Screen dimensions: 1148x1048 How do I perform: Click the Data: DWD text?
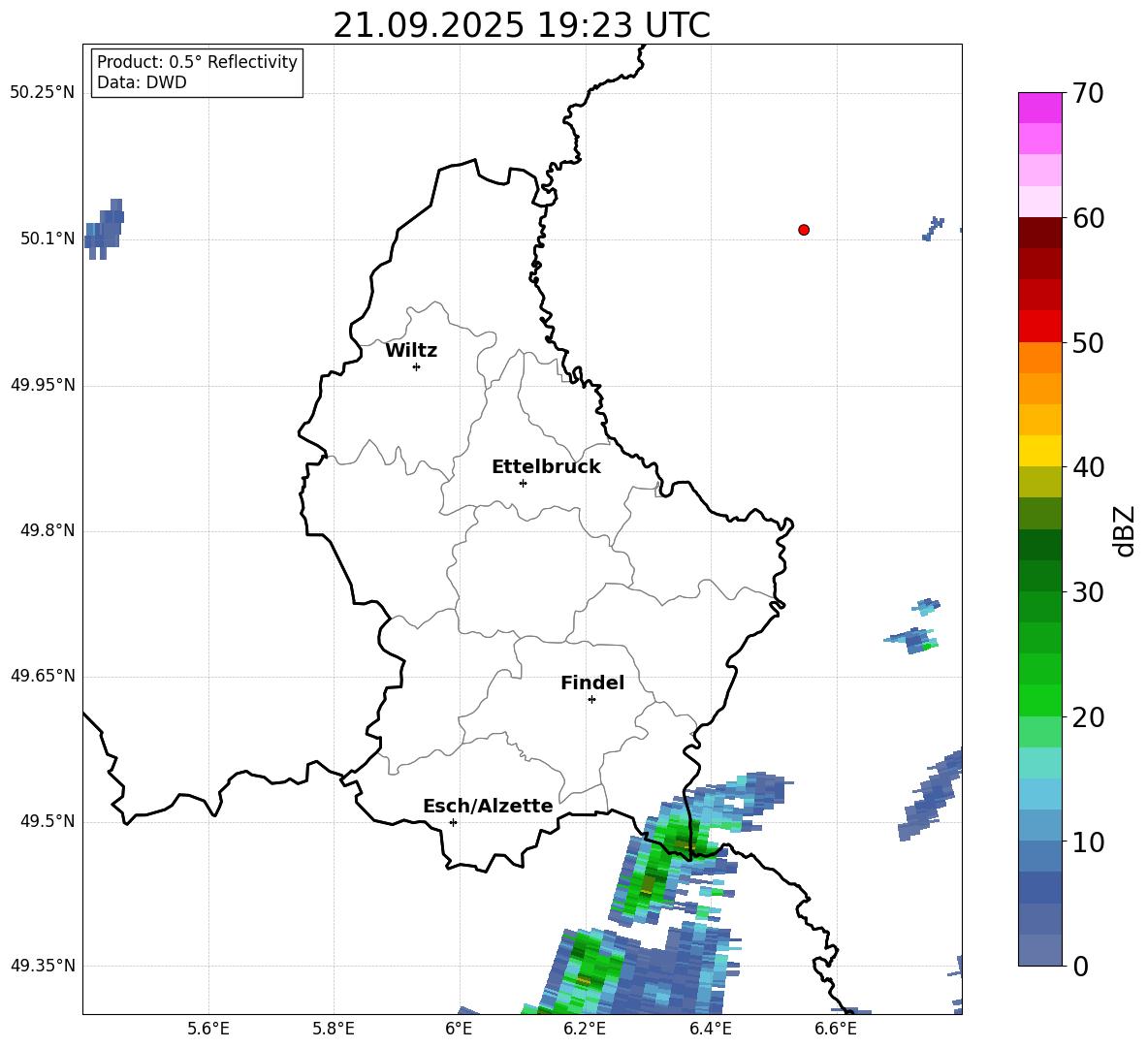point(142,82)
